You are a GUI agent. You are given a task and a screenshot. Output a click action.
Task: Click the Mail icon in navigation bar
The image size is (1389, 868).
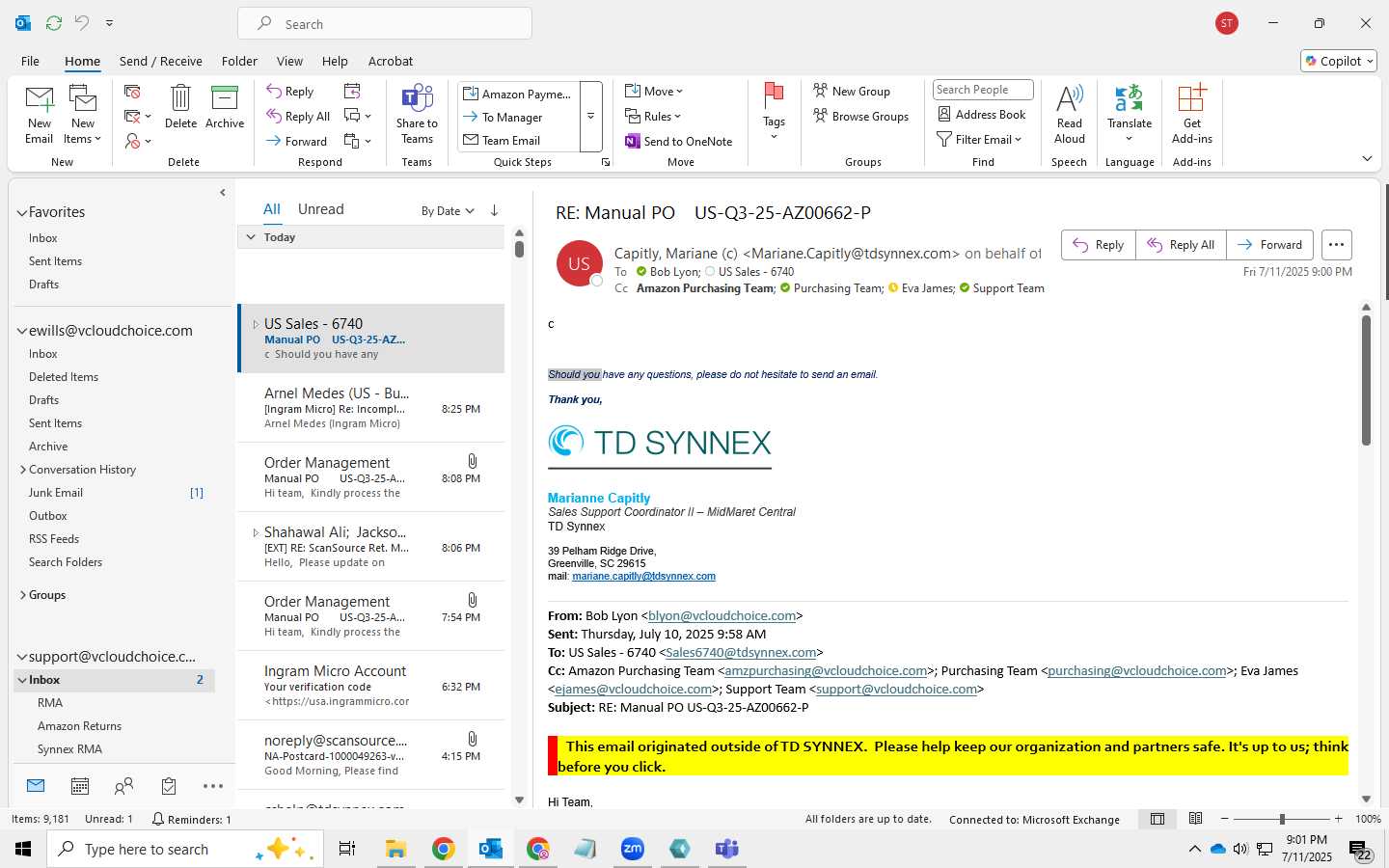[36, 785]
